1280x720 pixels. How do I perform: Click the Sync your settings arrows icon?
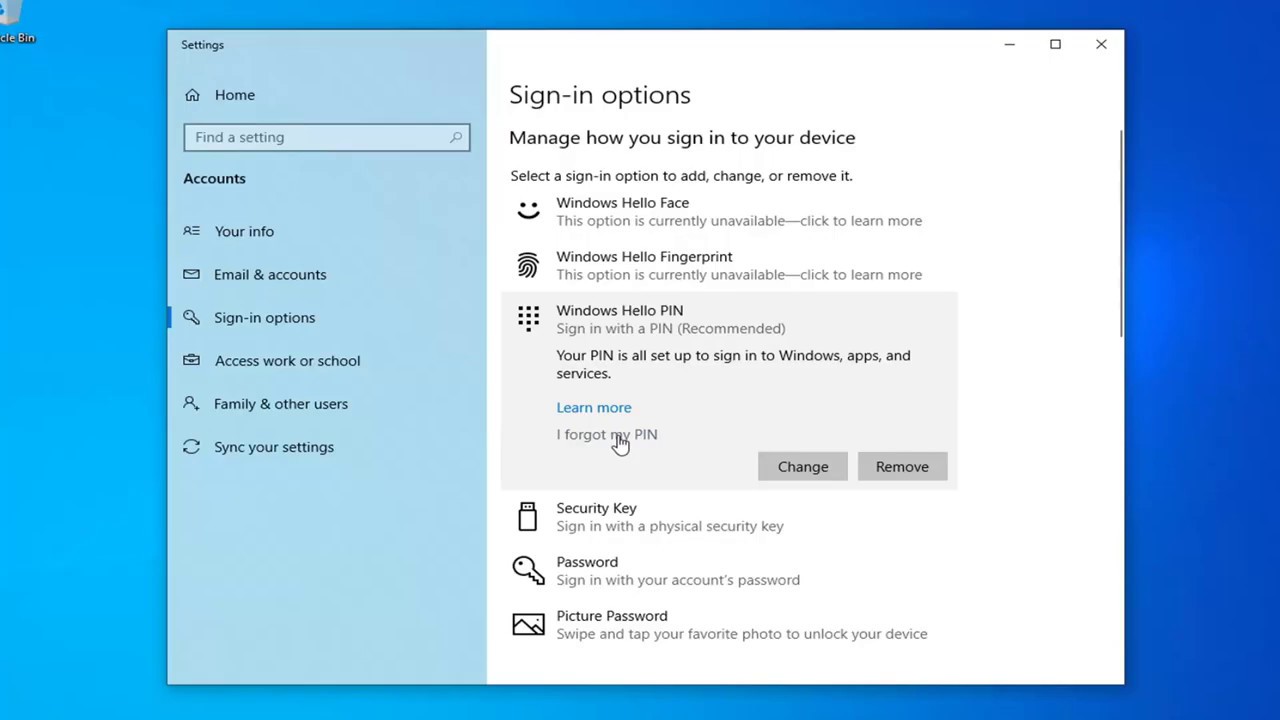(191, 447)
